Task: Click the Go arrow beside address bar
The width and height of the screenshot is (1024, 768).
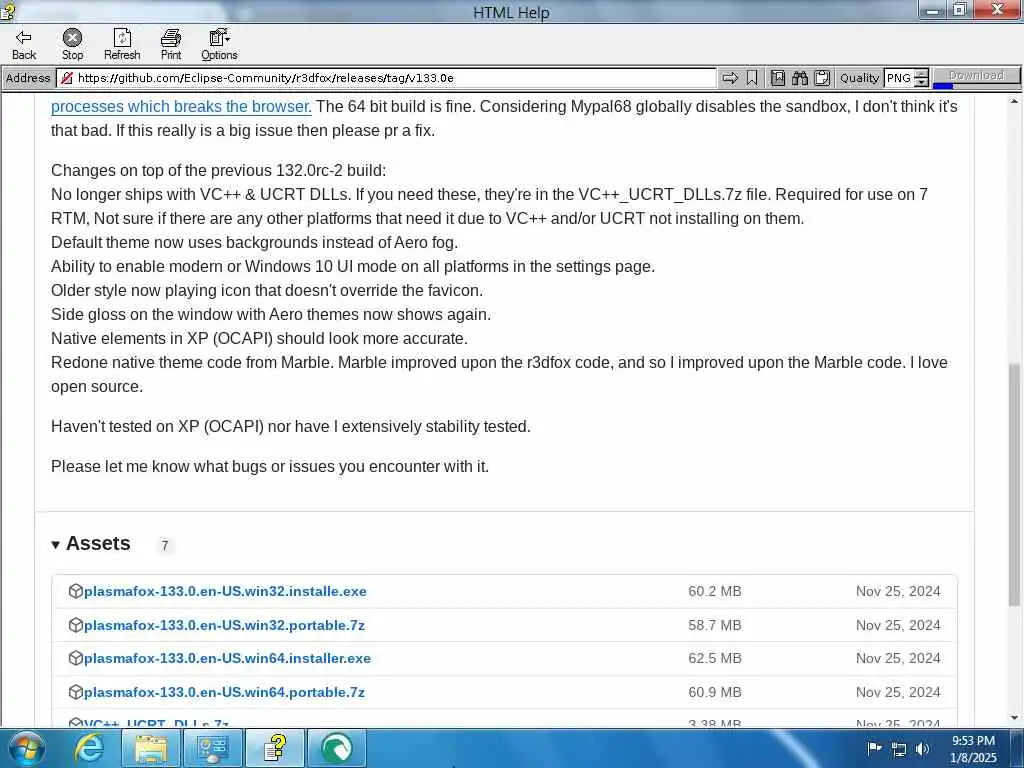Action: coord(730,78)
